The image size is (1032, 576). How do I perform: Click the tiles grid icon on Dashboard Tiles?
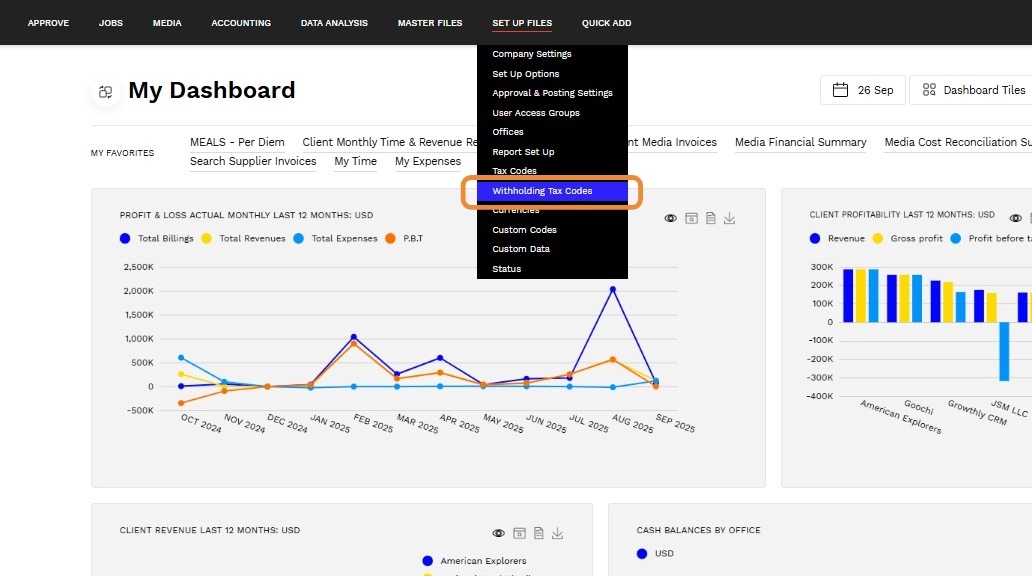pos(929,90)
